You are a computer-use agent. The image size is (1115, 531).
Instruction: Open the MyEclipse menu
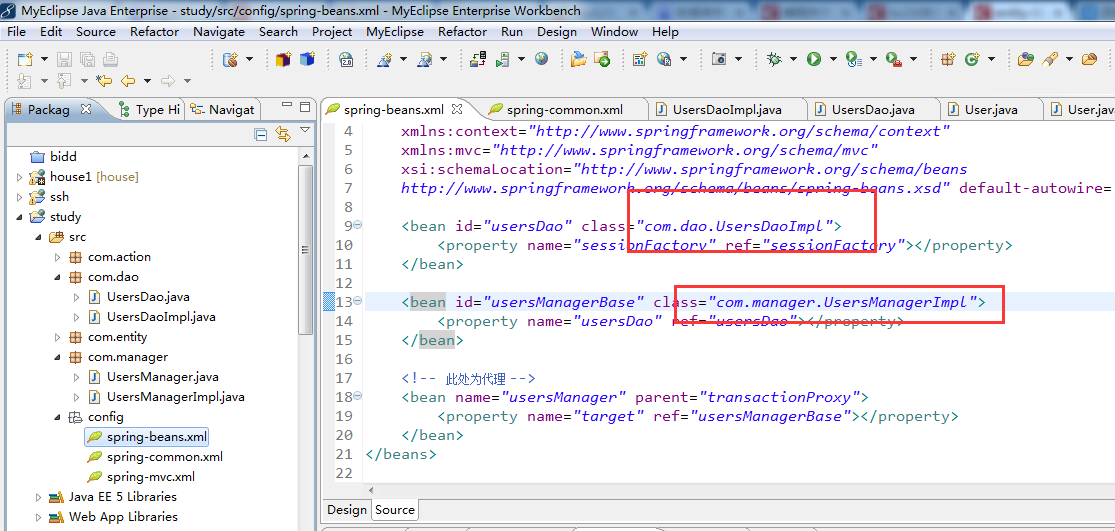395,32
